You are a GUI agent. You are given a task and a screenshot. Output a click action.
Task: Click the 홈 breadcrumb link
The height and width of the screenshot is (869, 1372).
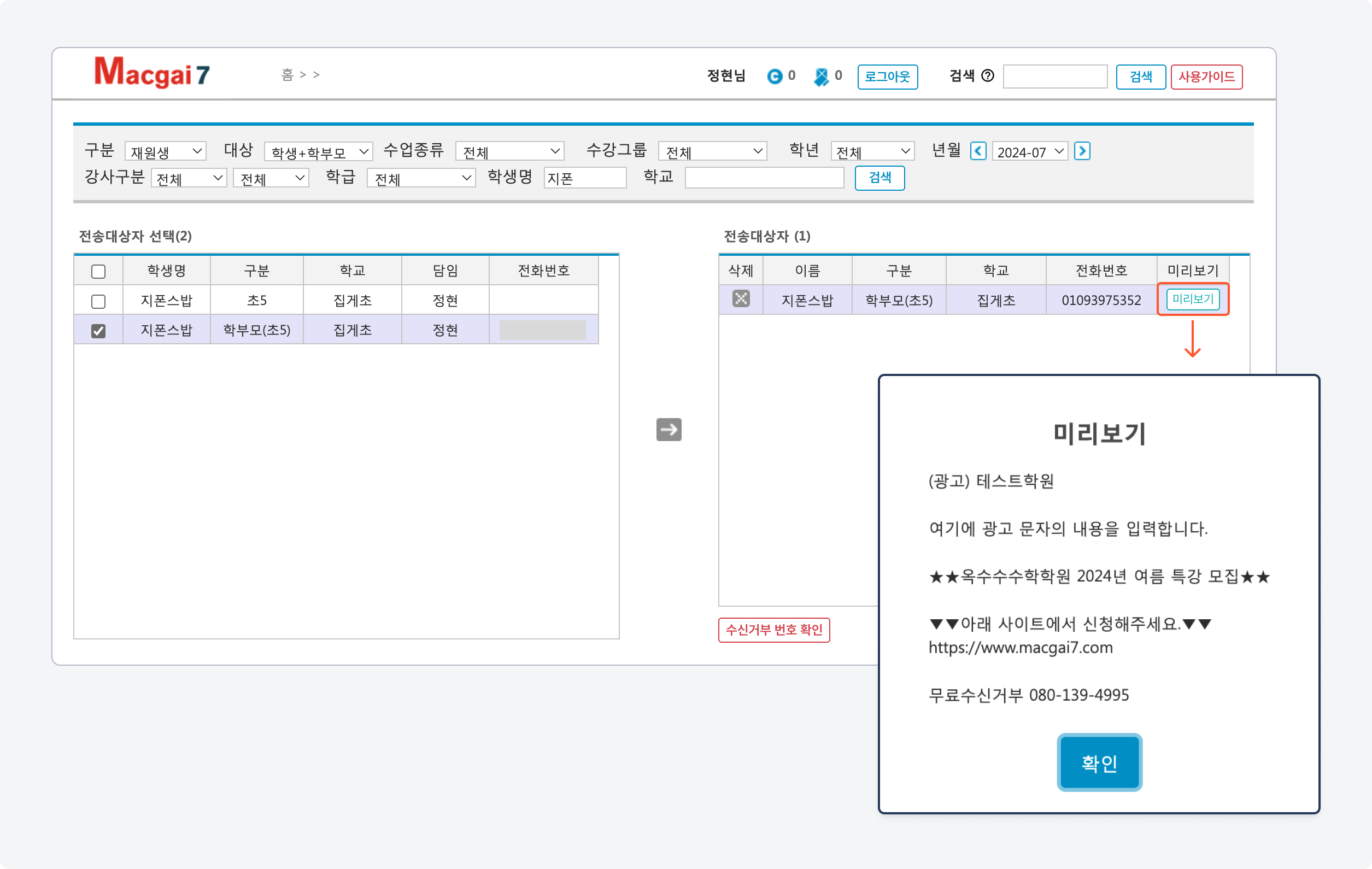(287, 75)
